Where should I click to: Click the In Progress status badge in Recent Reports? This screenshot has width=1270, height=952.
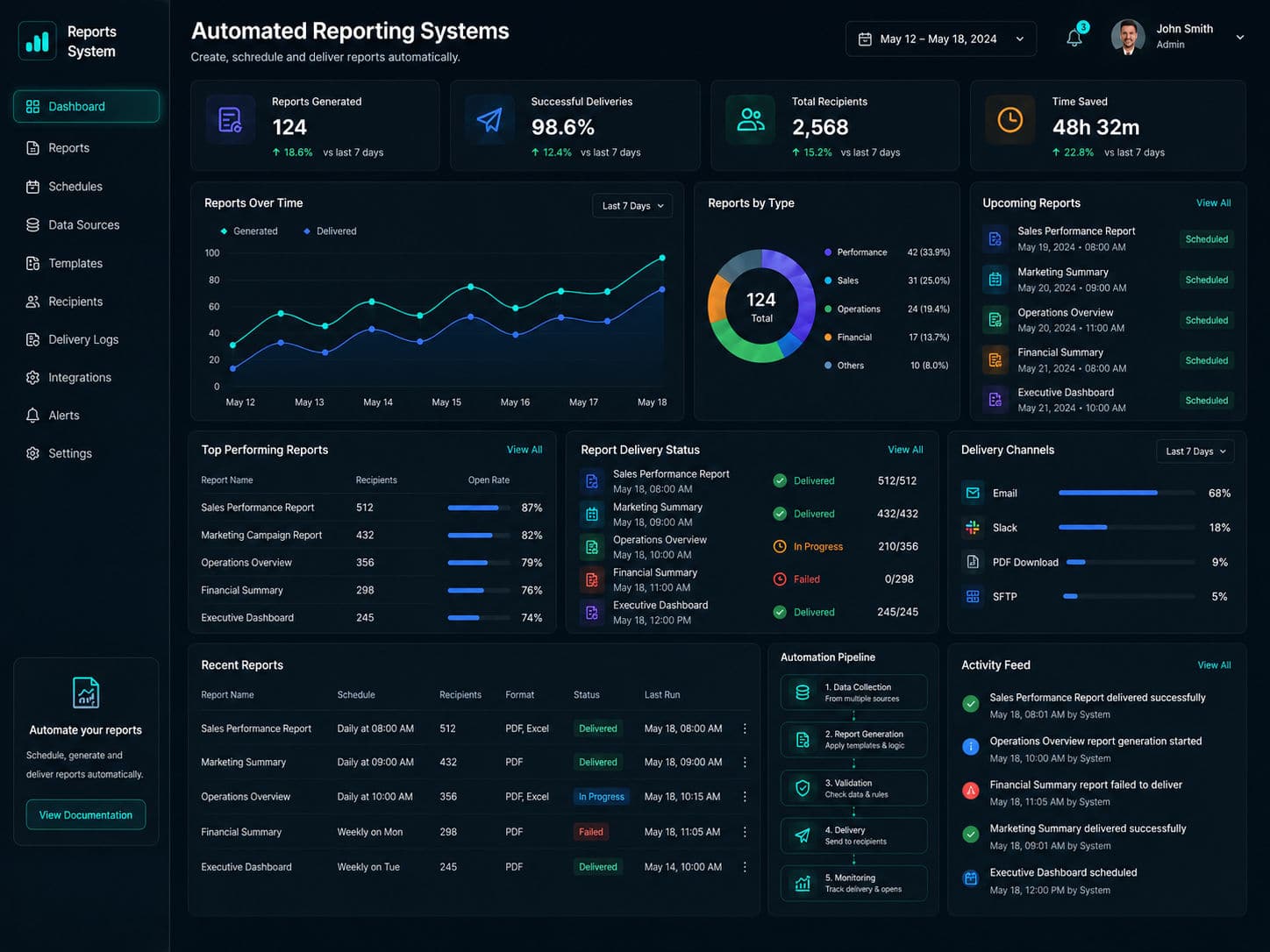point(602,797)
